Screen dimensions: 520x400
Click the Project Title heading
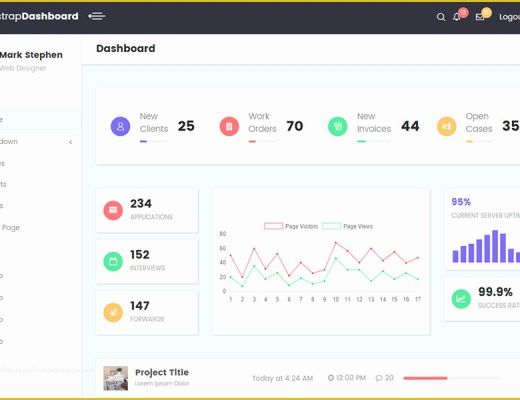[x=162, y=372]
